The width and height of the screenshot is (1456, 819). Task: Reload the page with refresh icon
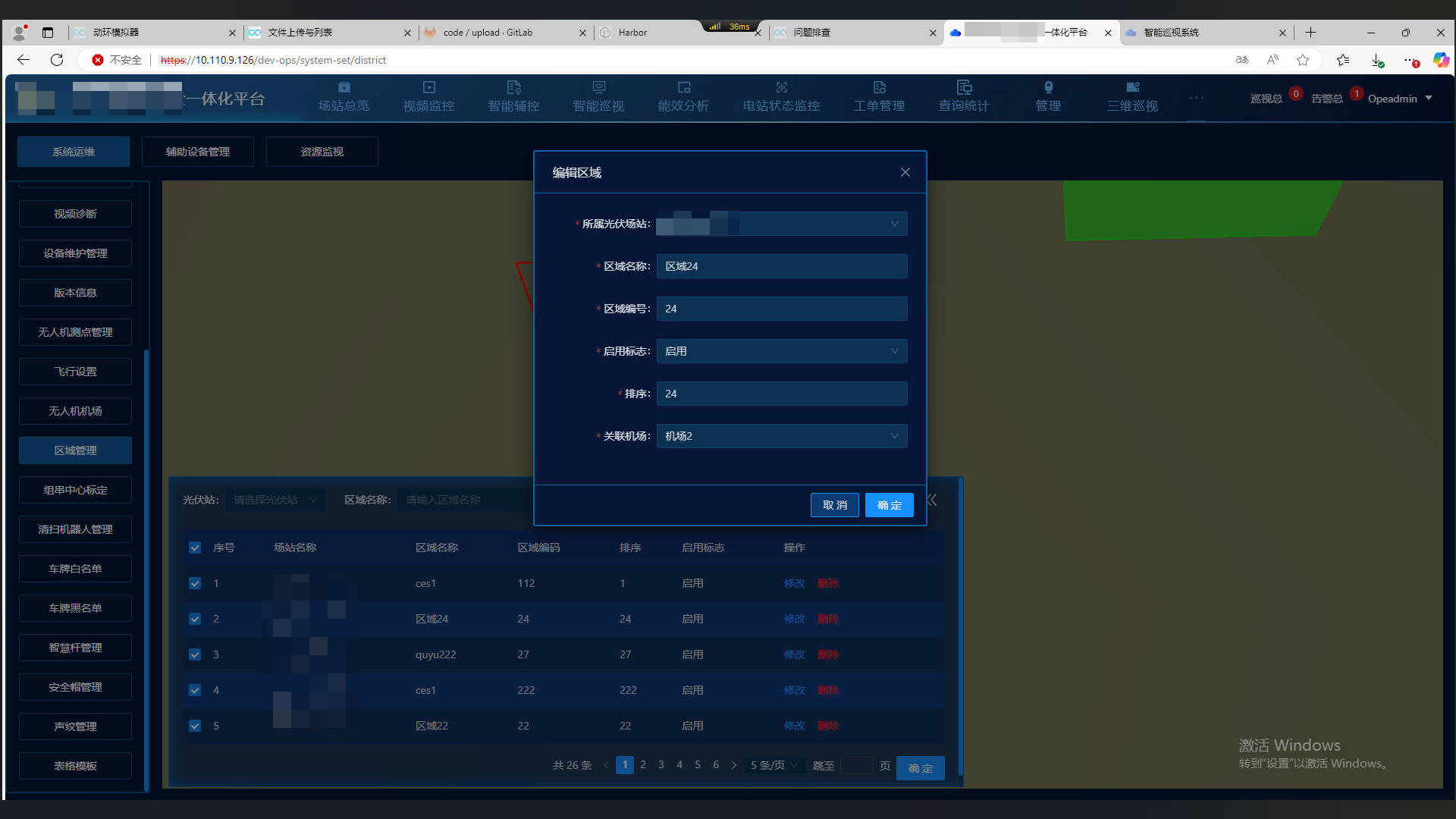coord(57,60)
